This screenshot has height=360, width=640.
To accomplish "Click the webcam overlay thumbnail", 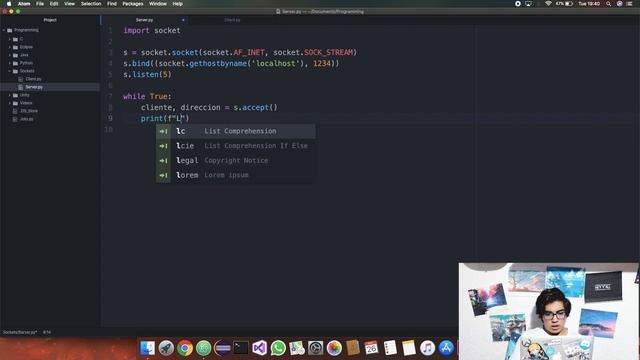I will 549,311.
